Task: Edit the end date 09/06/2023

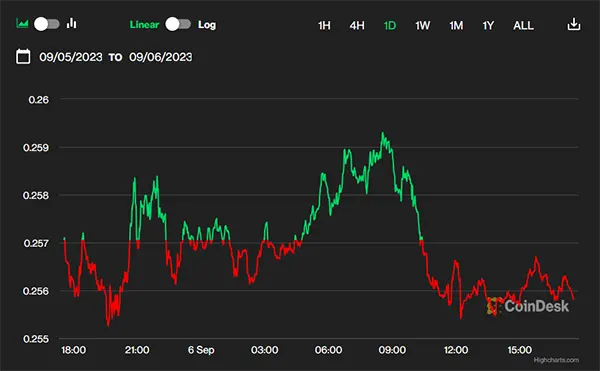Action: tap(161, 57)
